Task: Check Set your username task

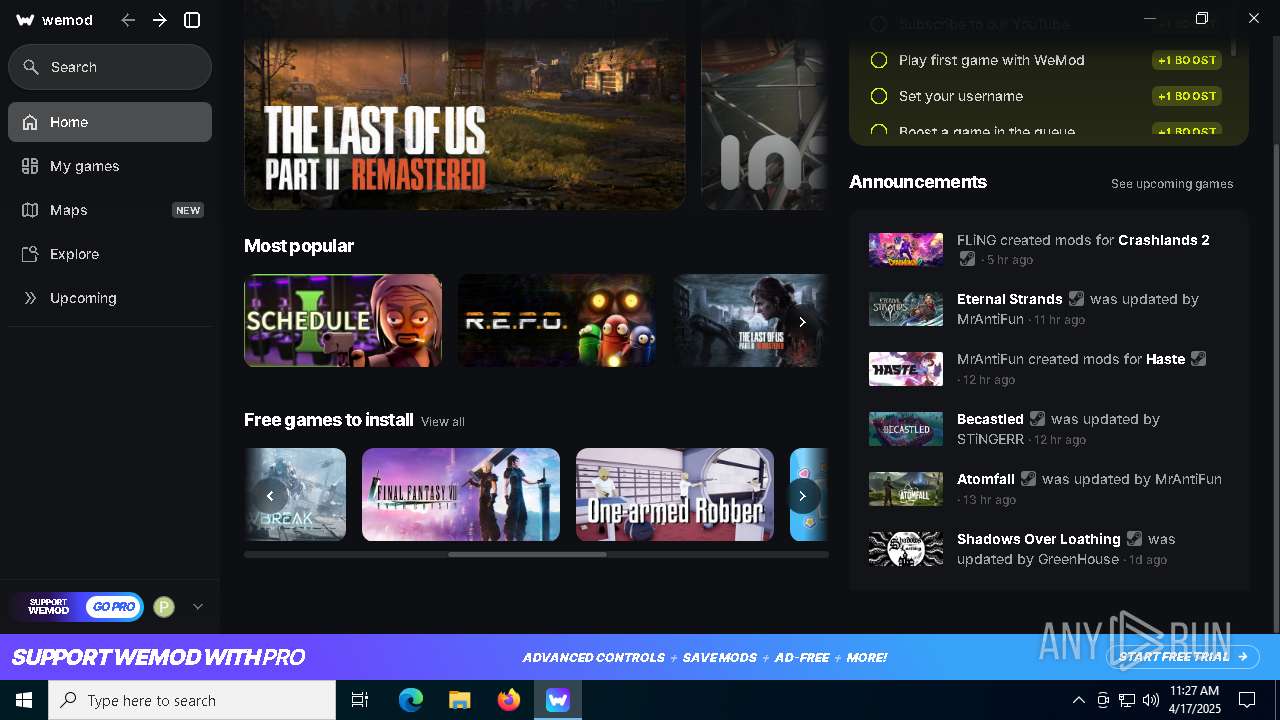Action: (x=879, y=96)
